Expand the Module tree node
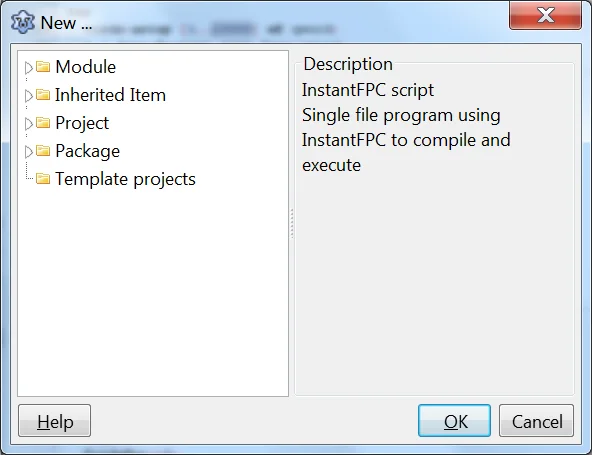Image resolution: width=592 pixels, height=455 pixels. tap(28, 68)
